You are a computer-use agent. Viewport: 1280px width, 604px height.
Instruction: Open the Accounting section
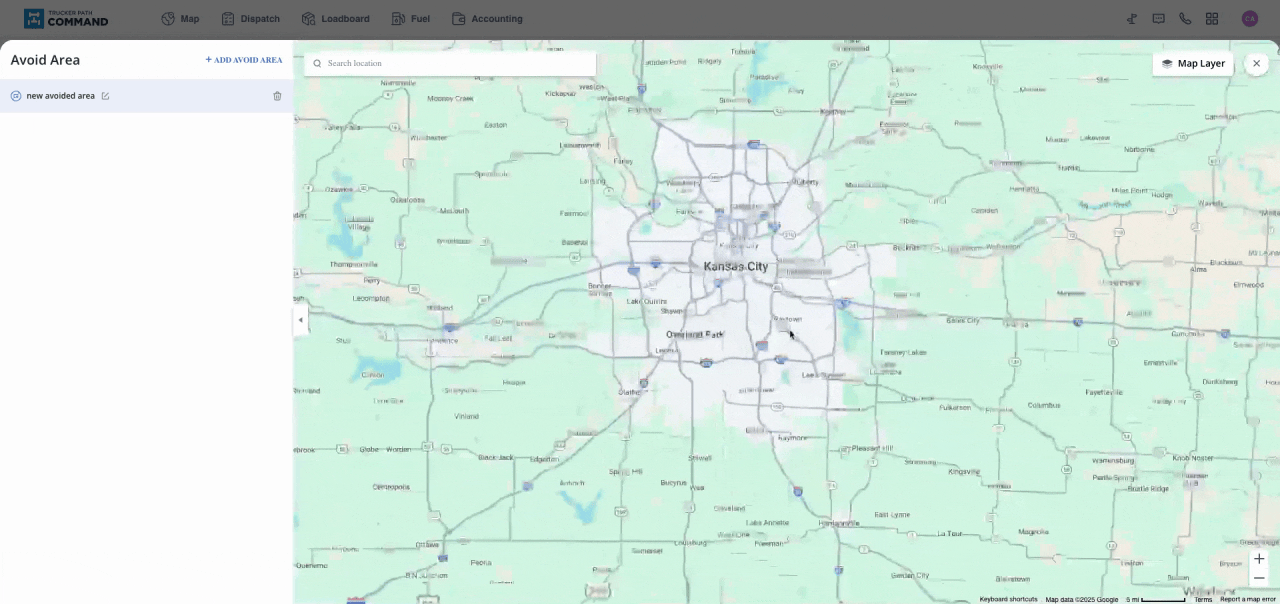(x=487, y=18)
